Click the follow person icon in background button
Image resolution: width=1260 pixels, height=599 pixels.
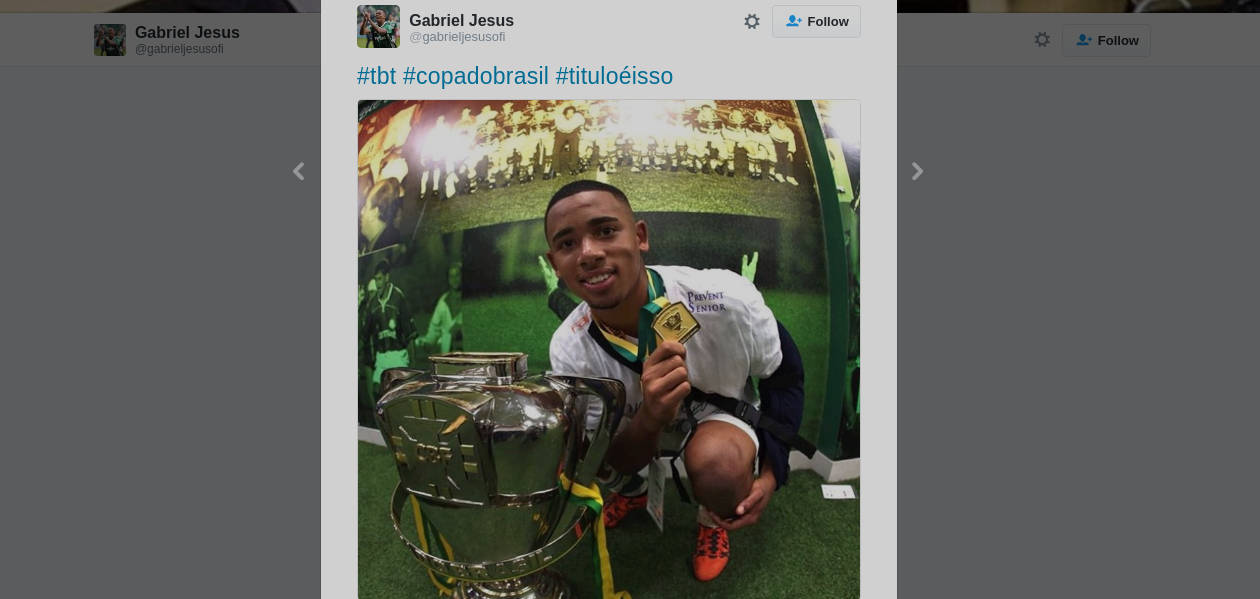pyautogui.click(x=1083, y=40)
